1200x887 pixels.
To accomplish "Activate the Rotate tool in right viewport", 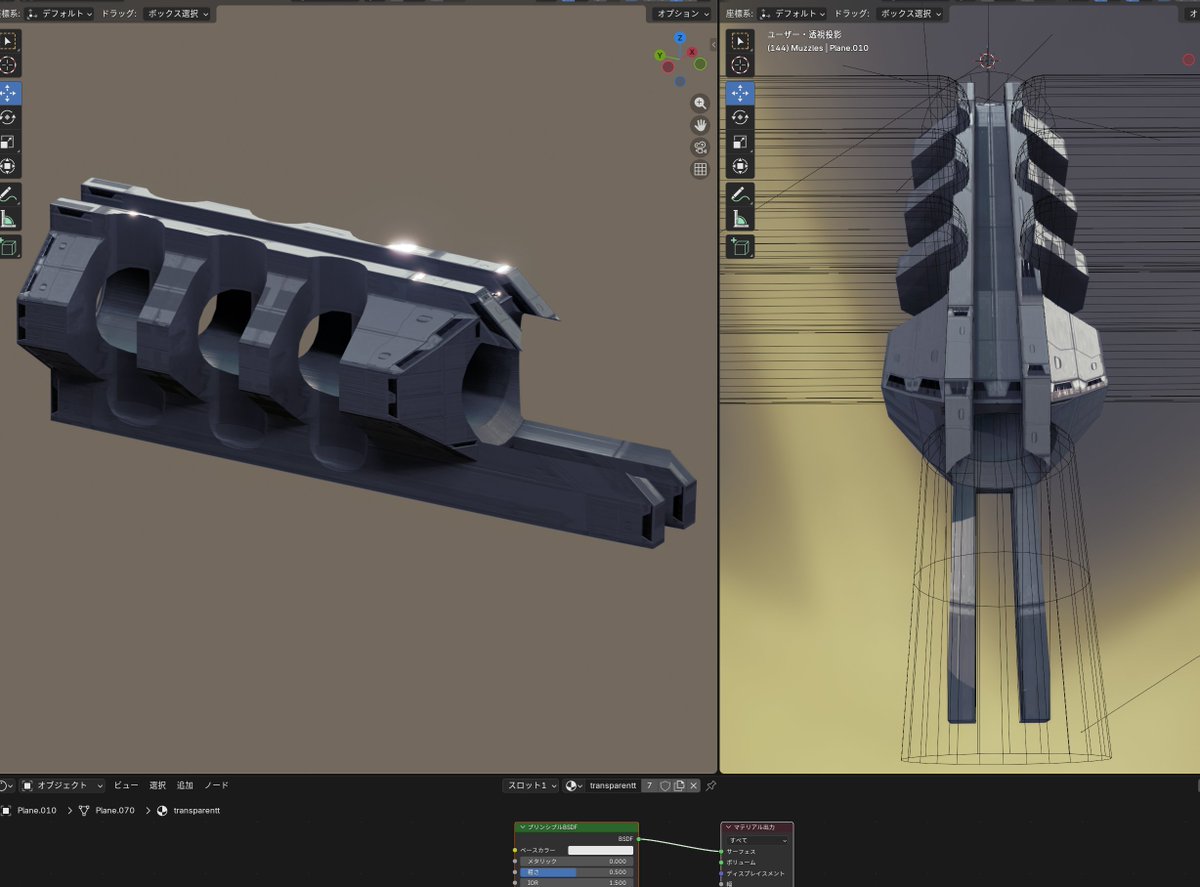I will coord(740,118).
